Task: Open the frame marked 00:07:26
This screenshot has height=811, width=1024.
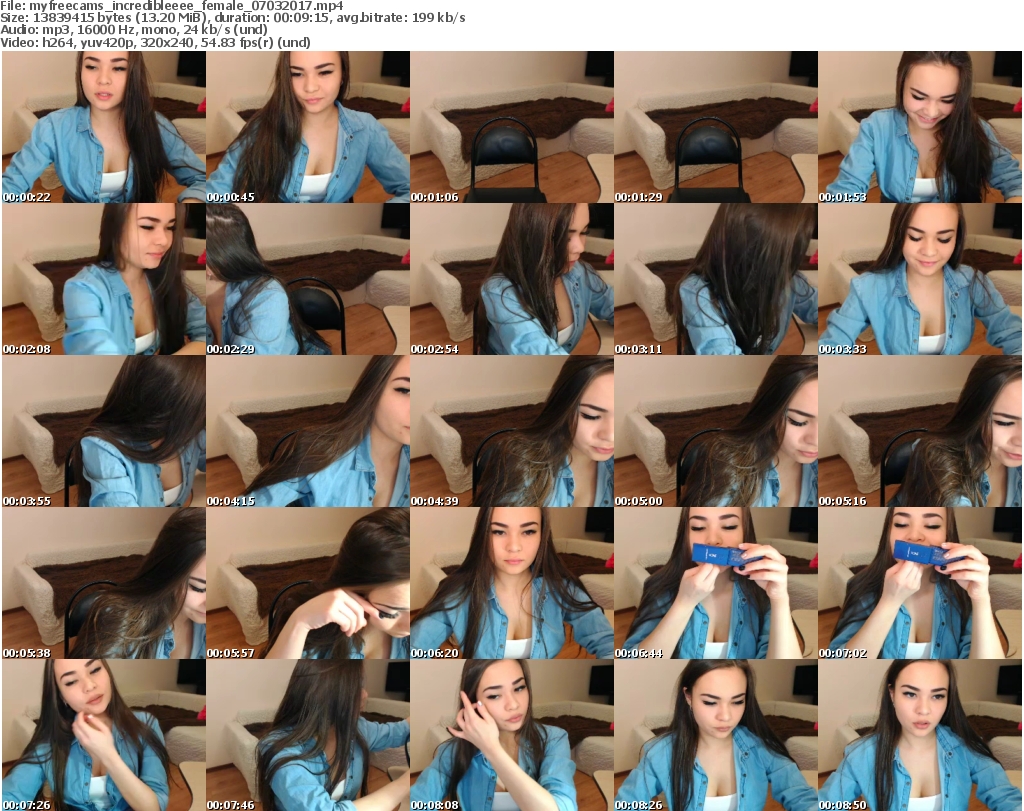Action: 104,735
